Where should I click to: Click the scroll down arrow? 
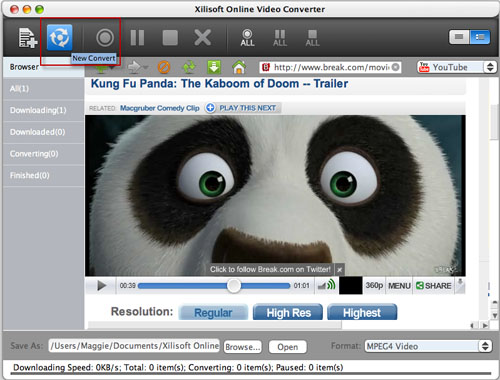click(495, 315)
